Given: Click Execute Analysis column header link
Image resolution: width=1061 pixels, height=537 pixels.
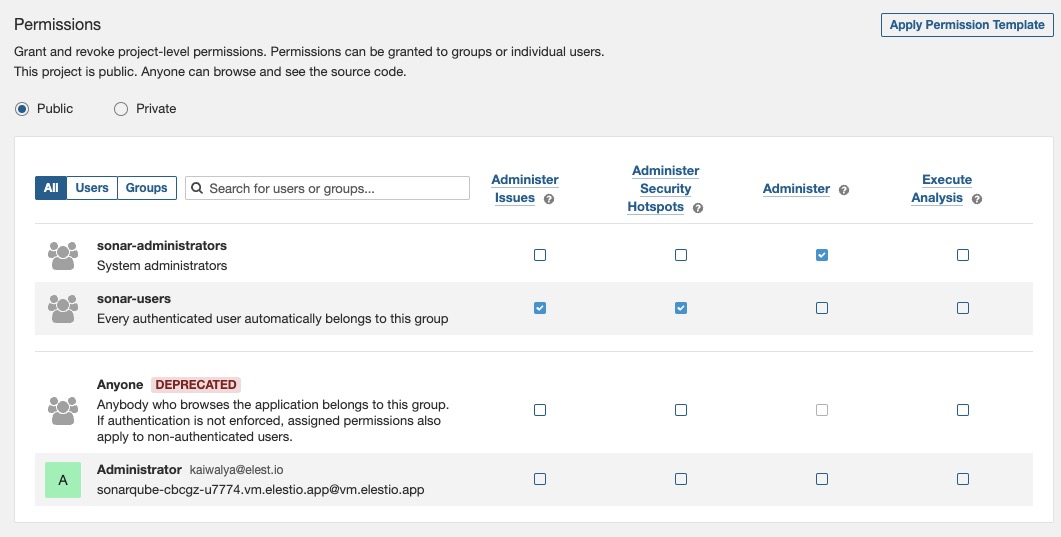Looking at the screenshot, I should tap(942, 189).
